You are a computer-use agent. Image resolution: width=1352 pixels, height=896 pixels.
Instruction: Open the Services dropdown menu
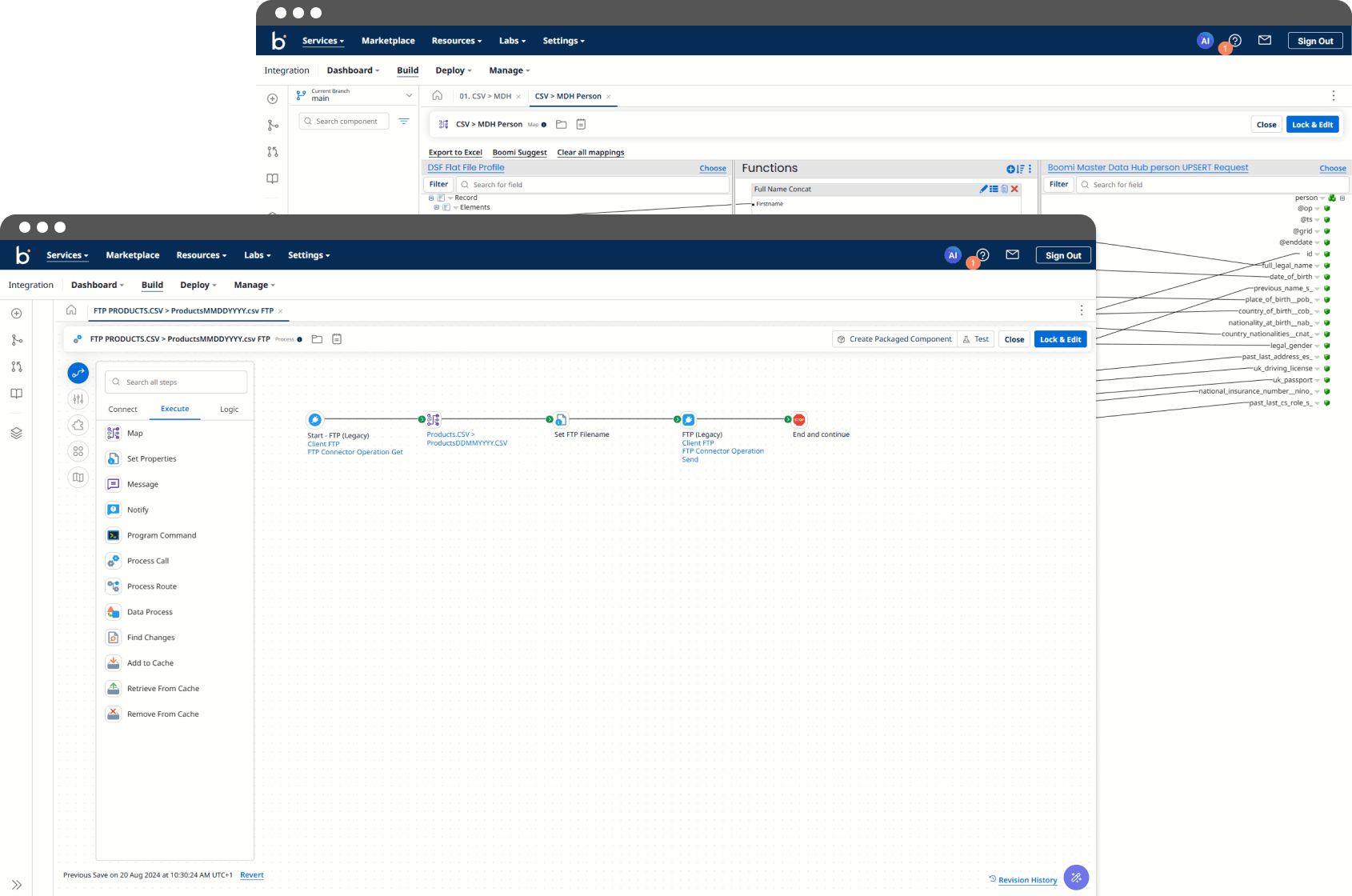(x=67, y=255)
